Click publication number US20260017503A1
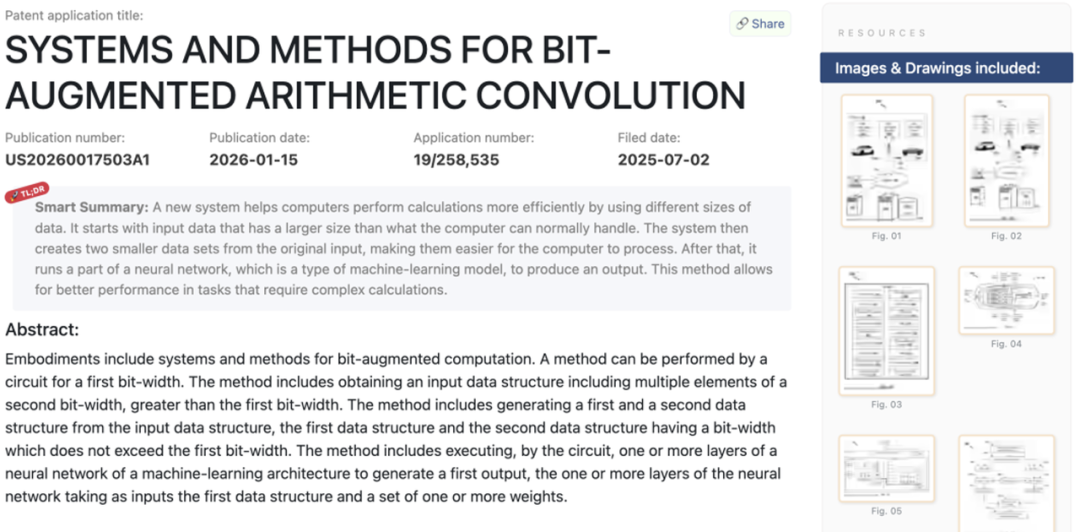 (78, 159)
